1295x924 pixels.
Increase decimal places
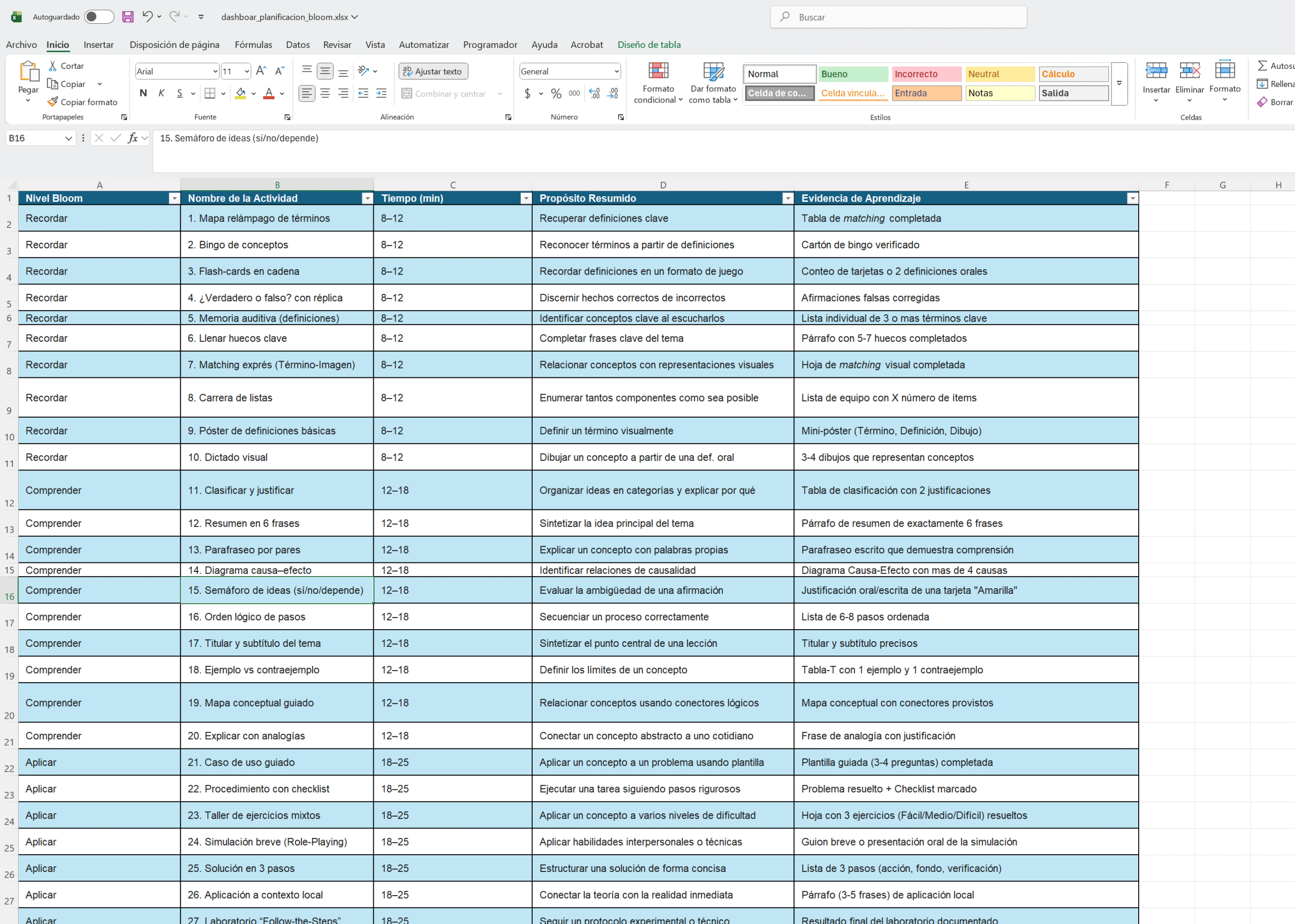(x=594, y=93)
